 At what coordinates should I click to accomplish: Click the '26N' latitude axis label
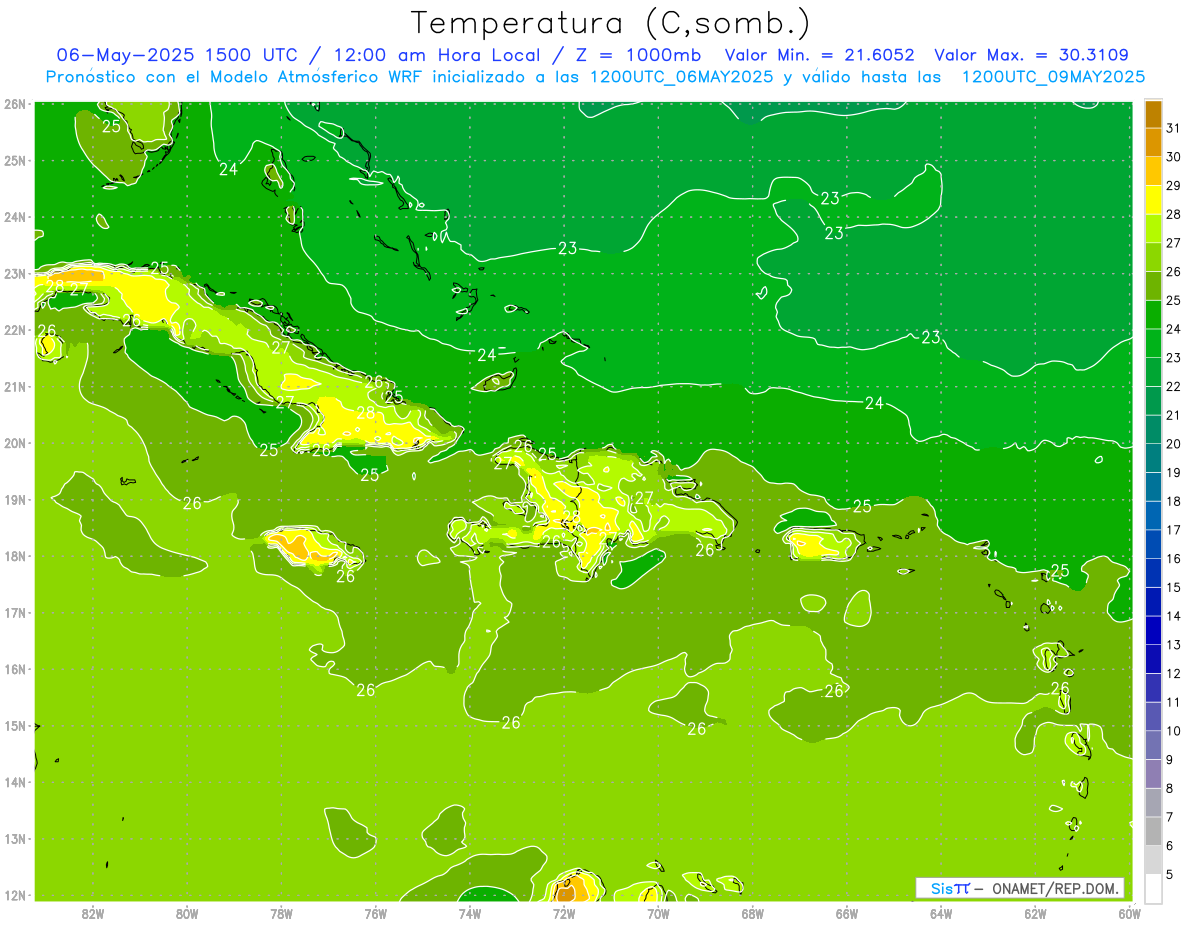pyautogui.click(x=15, y=104)
